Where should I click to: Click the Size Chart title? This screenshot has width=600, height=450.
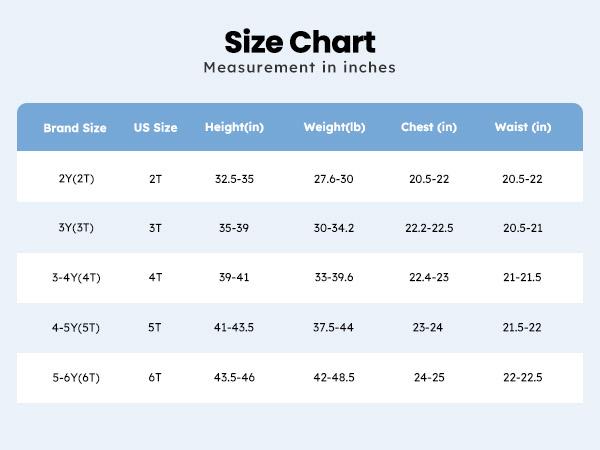[x=300, y=42]
